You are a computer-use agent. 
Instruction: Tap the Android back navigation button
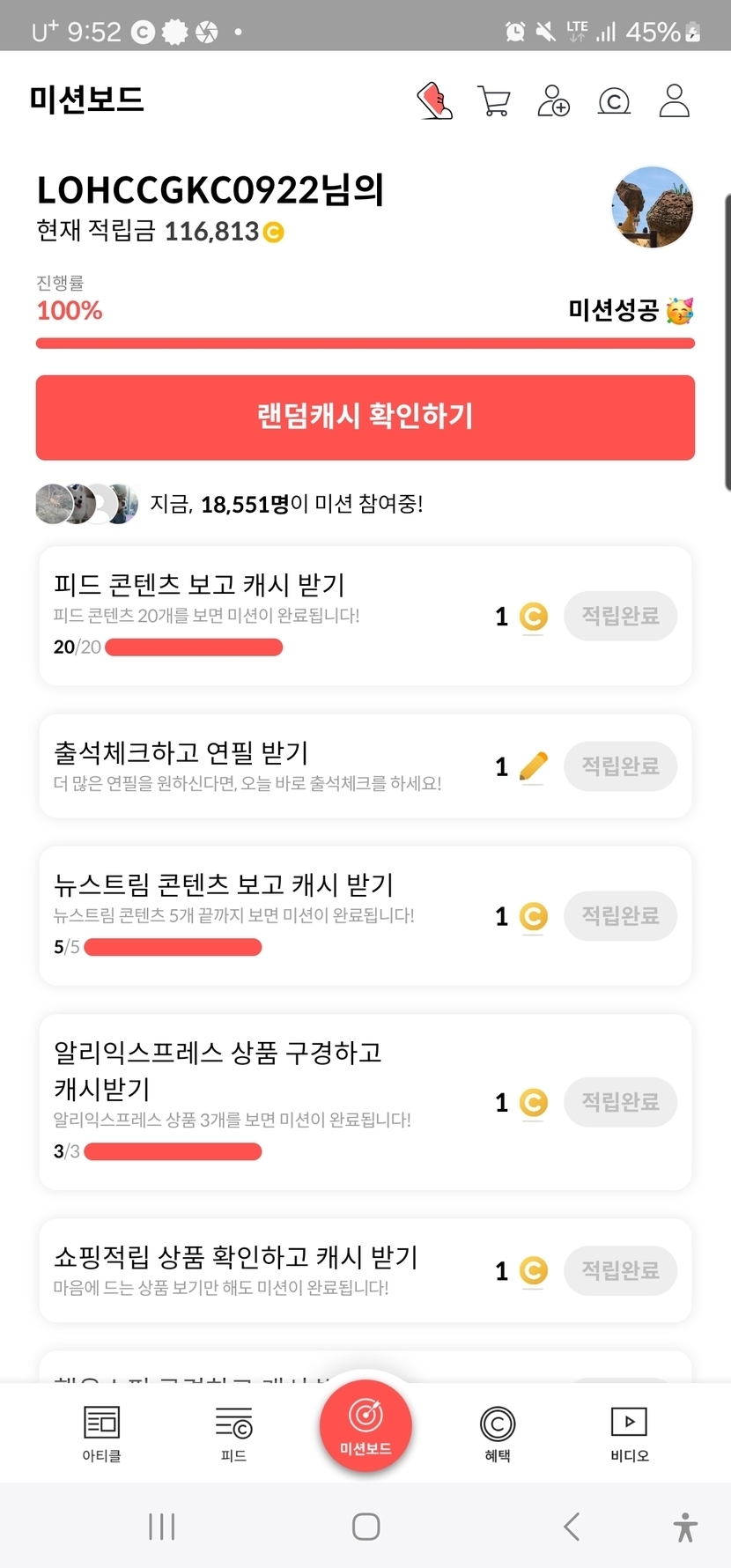[x=572, y=1527]
